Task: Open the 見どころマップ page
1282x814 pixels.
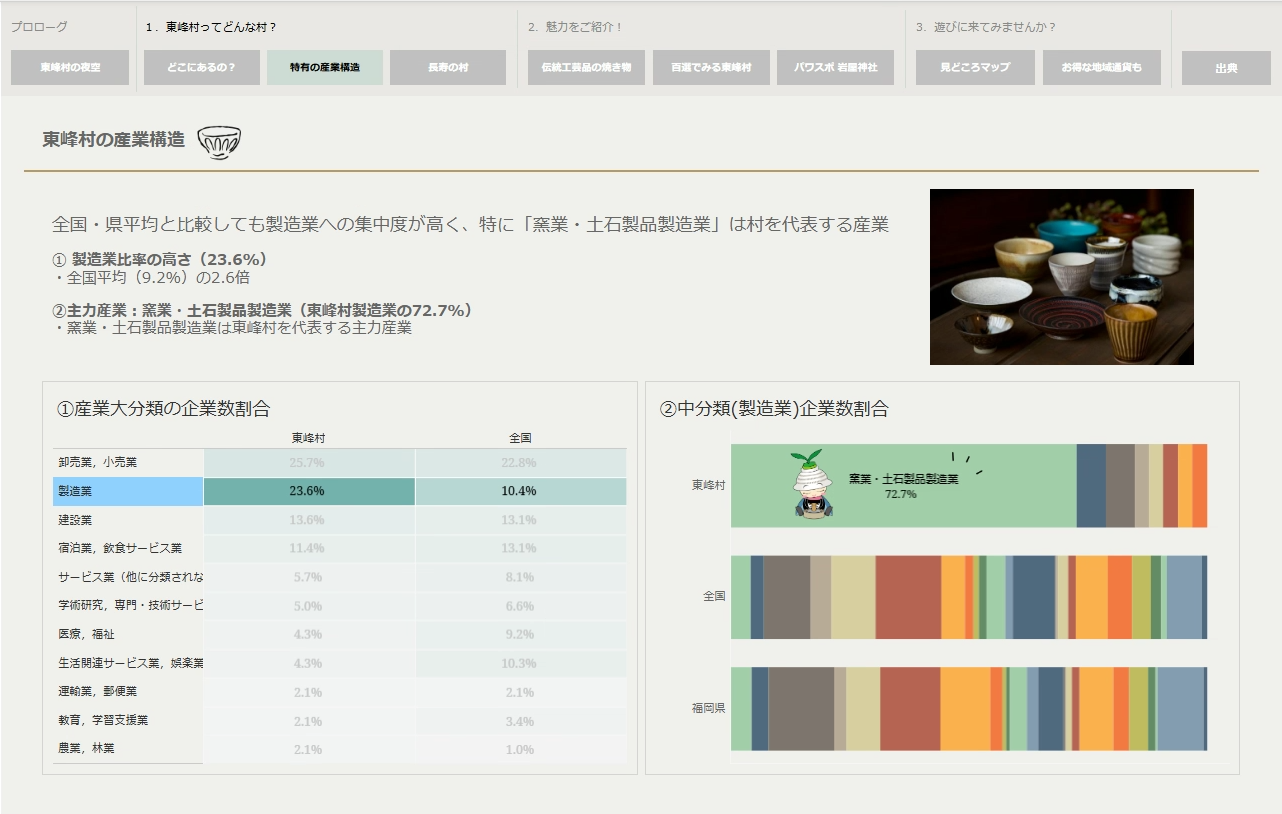Action: (975, 68)
